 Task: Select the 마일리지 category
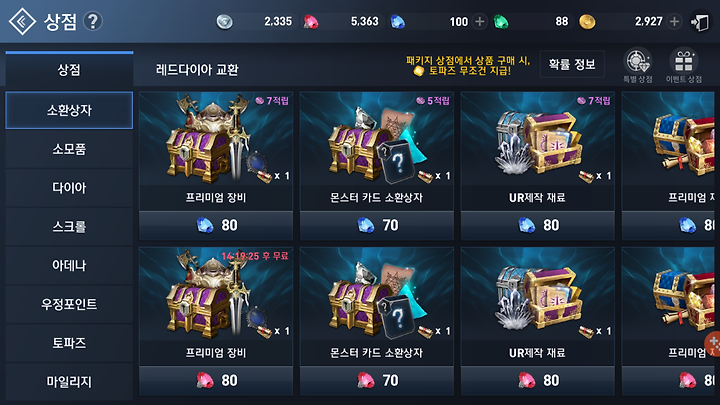(x=69, y=382)
